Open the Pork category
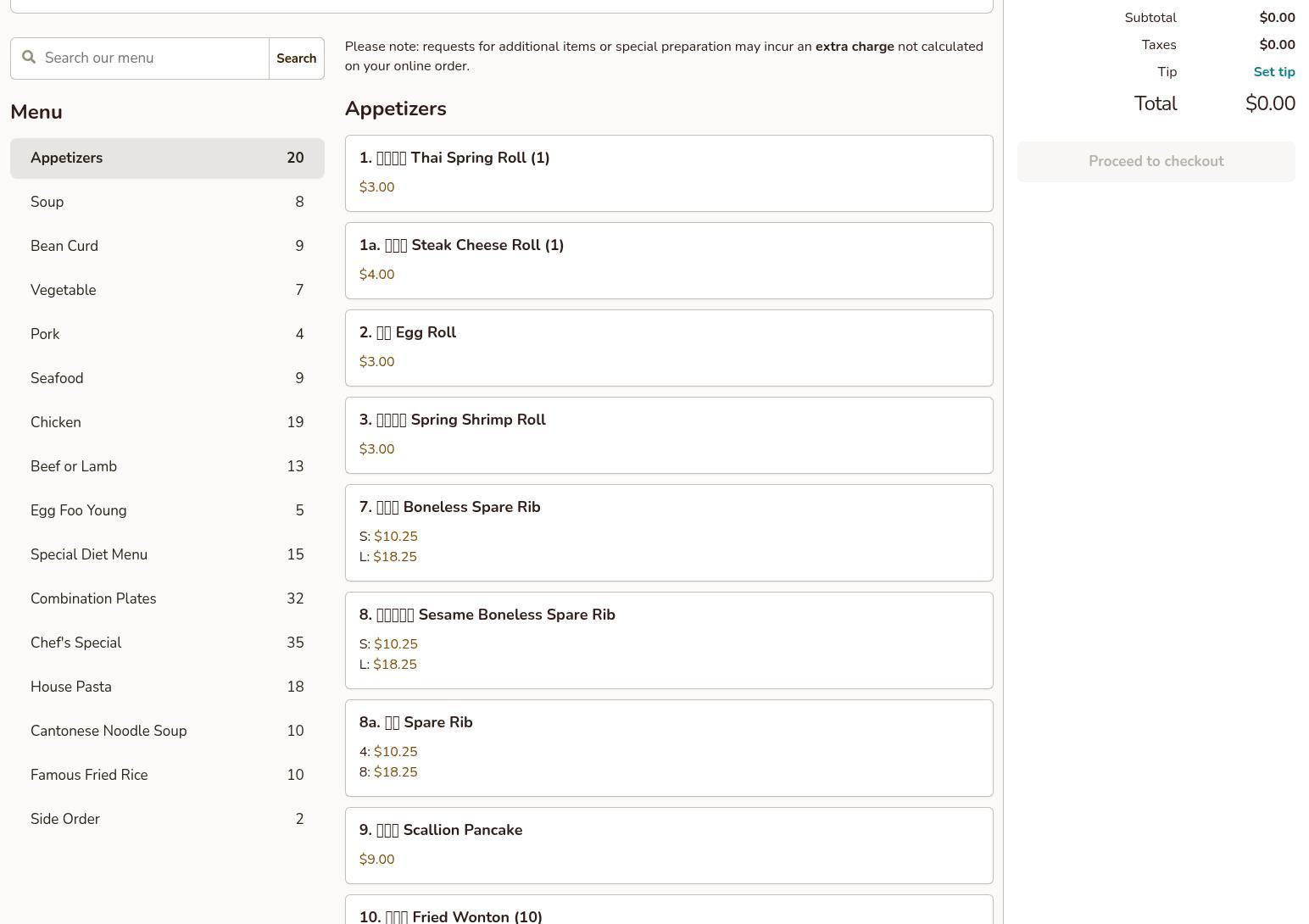Image resolution: width=1309 pixels, height=924 pixels. click(x=167, y=335)
